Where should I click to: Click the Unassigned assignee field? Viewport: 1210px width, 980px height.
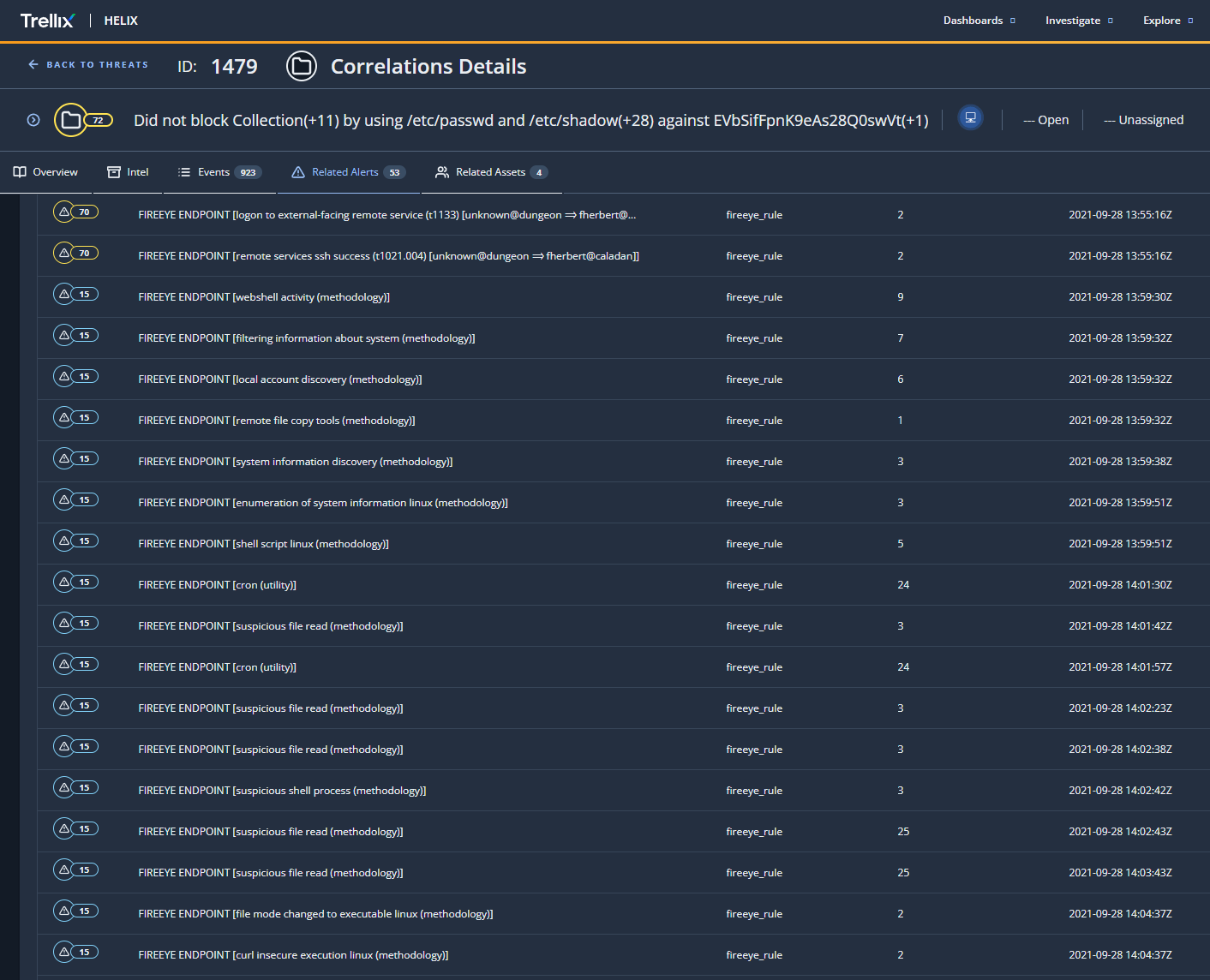(1143, 120)
